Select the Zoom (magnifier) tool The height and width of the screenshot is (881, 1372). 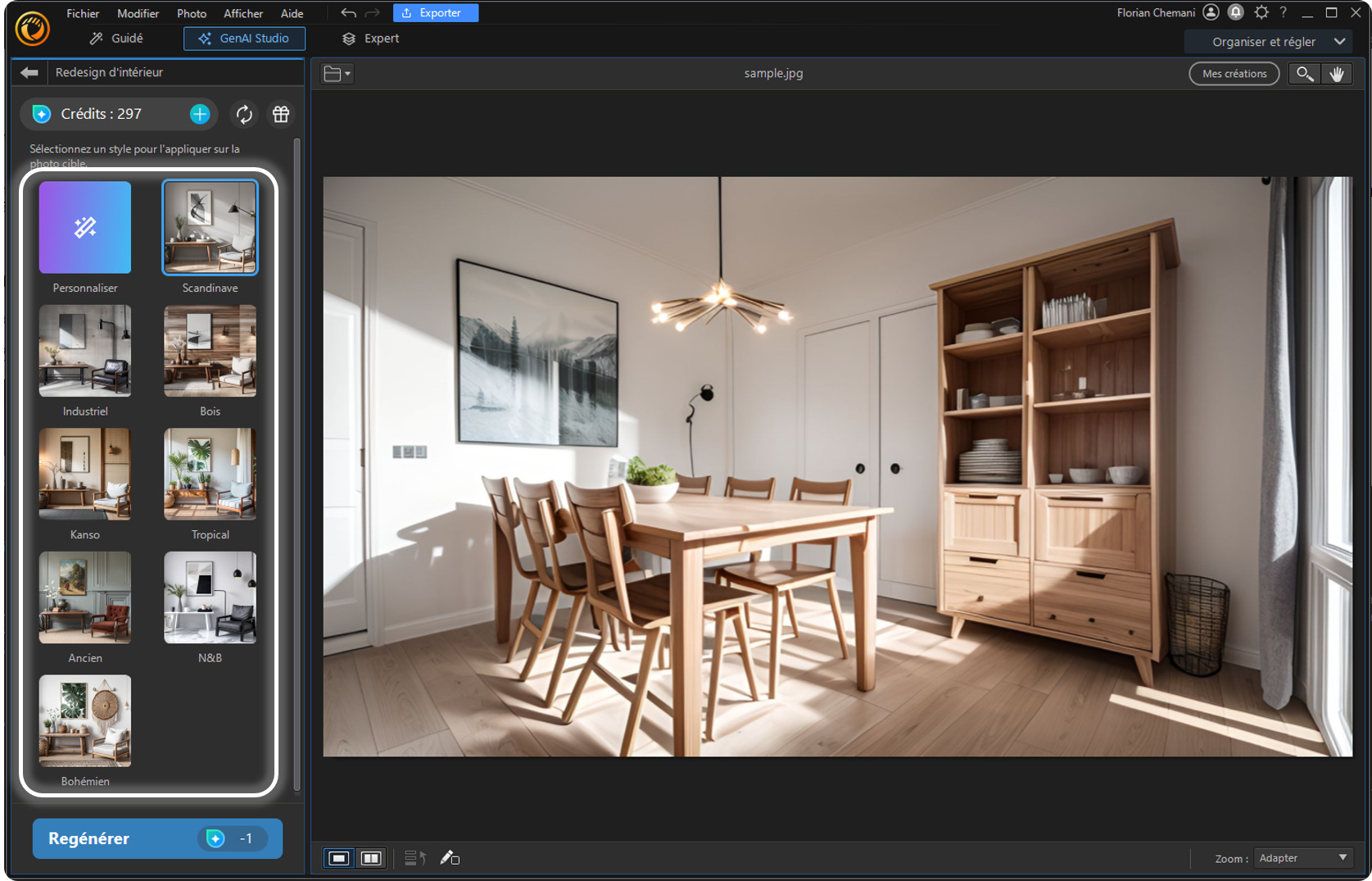tap(1305, 73)
